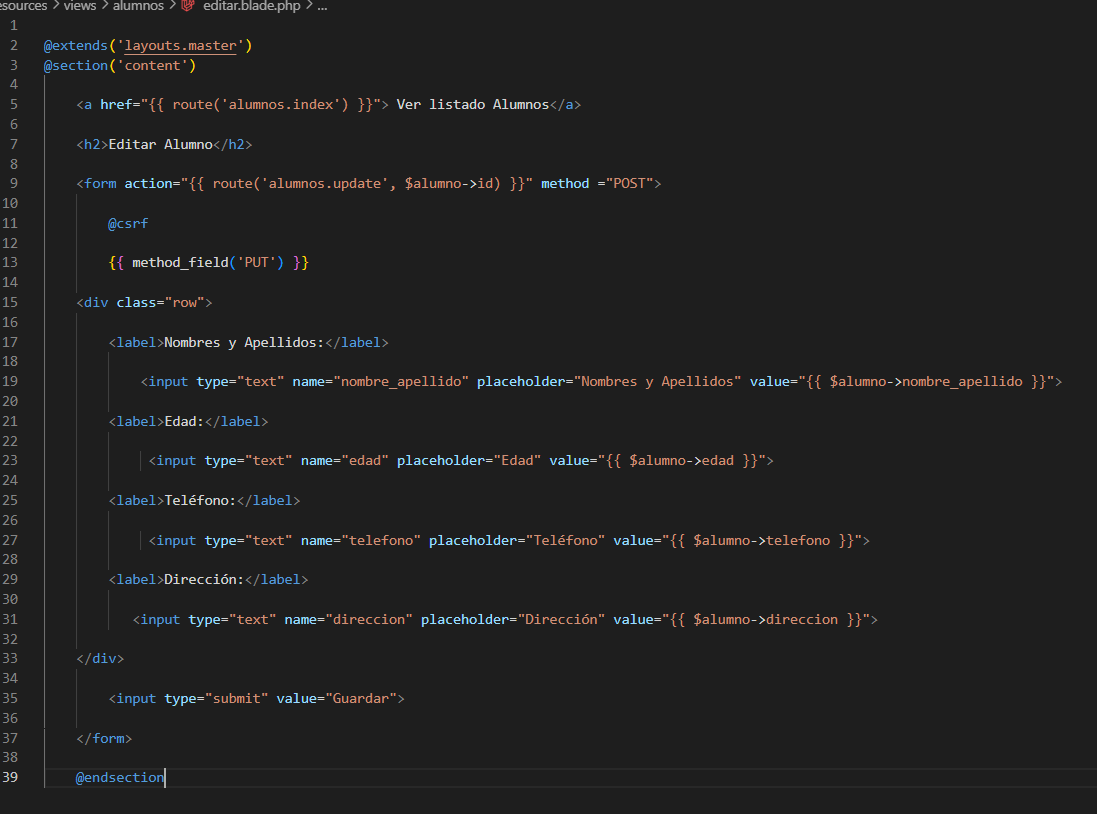The width and height of the screenshot is (1097, 814).
Task: Click the "POST" method value
Action: [629, 183]
